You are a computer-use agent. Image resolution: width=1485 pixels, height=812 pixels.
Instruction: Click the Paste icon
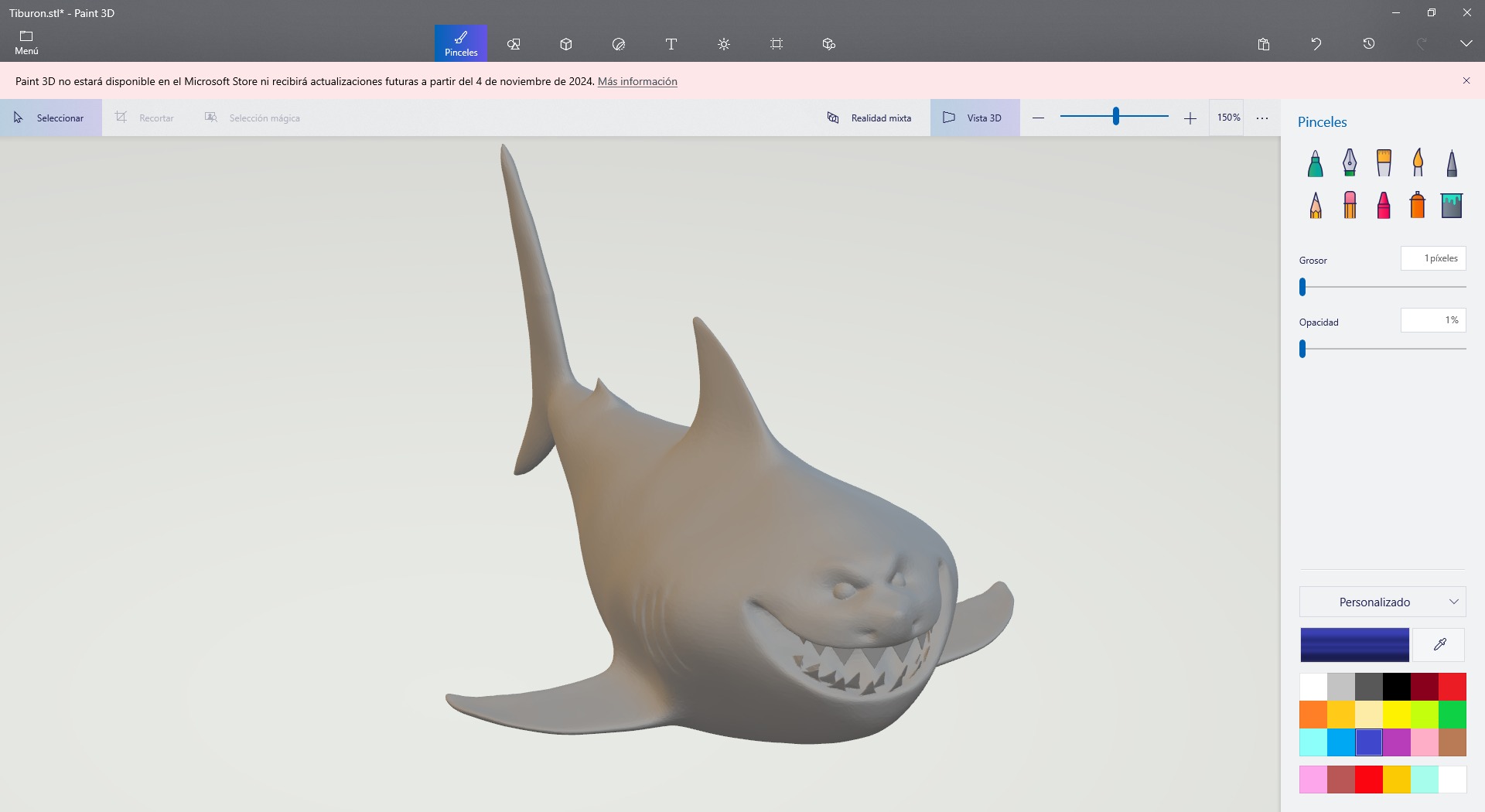click(x=1264, y=44)
